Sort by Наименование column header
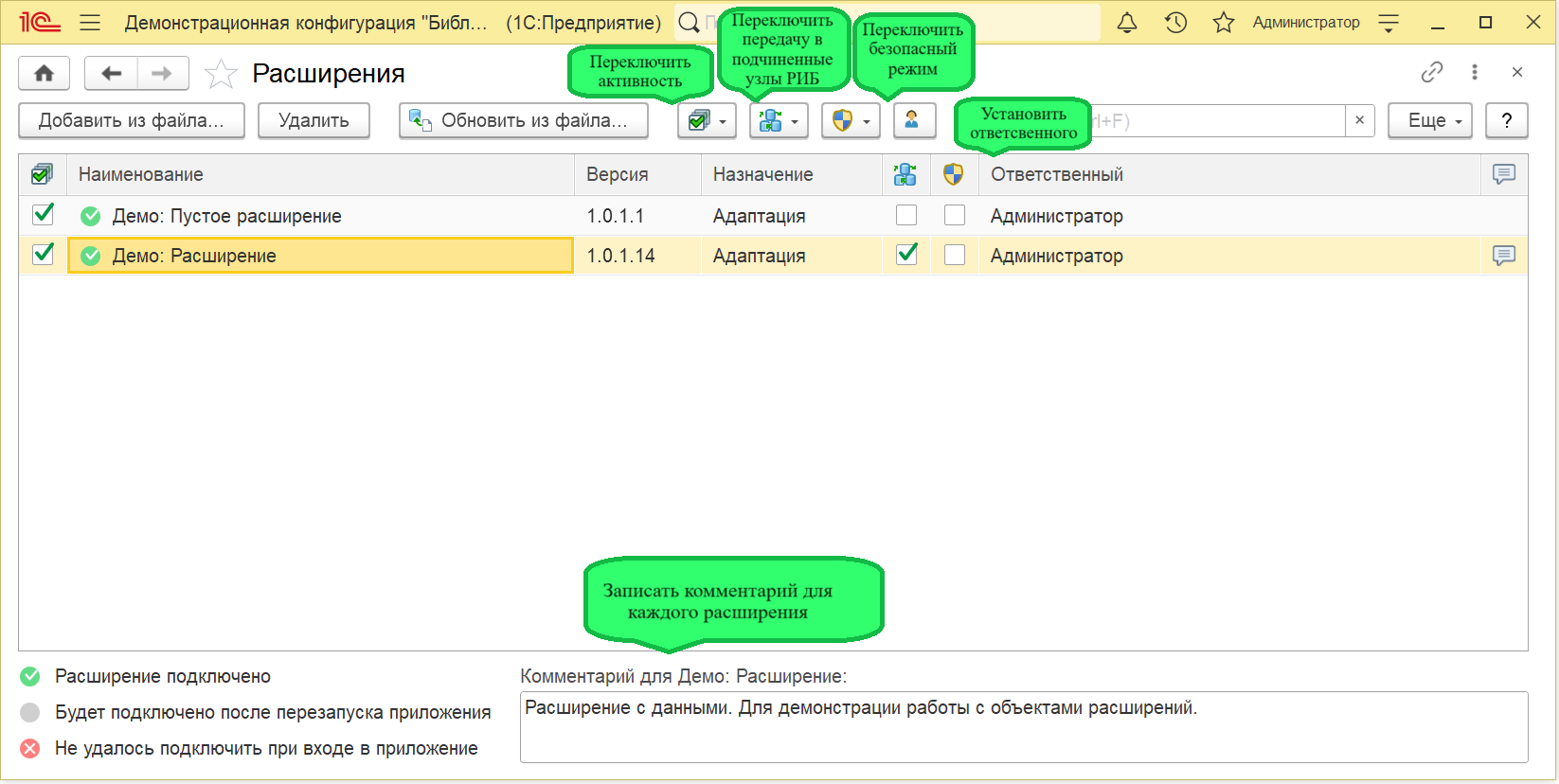This screenshot has width=1559, height=784. click(141, 174)
